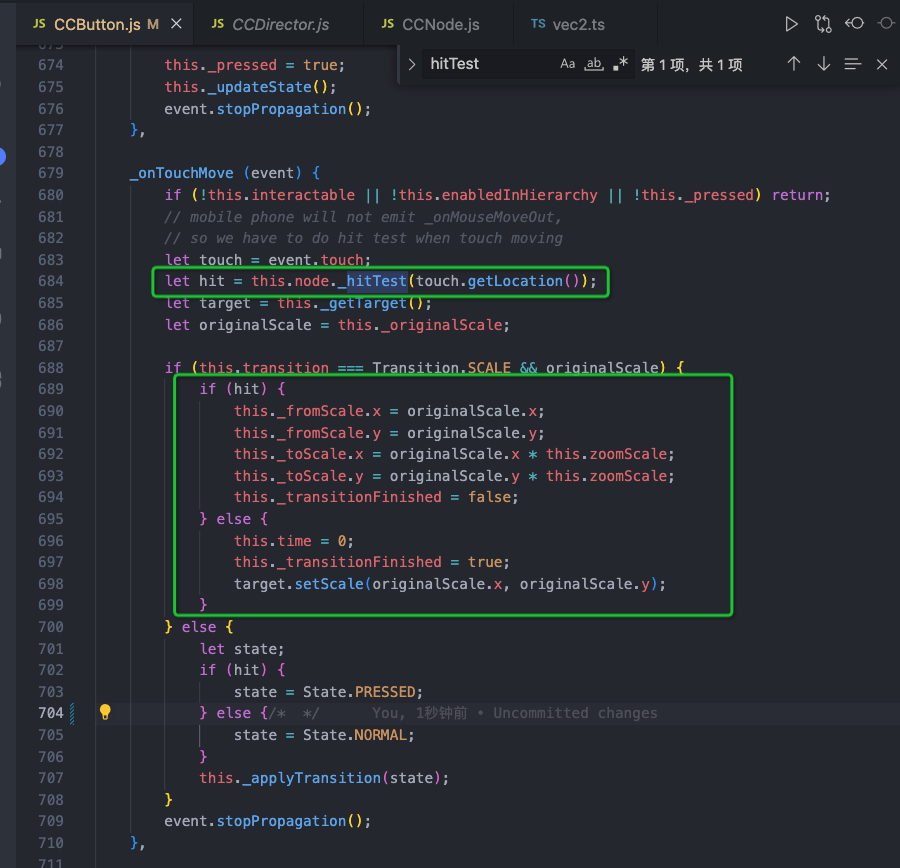Click the highlighted _hitTest word on line 684
The width and height of the screenshot is (900, 868).
coord(373,281)
